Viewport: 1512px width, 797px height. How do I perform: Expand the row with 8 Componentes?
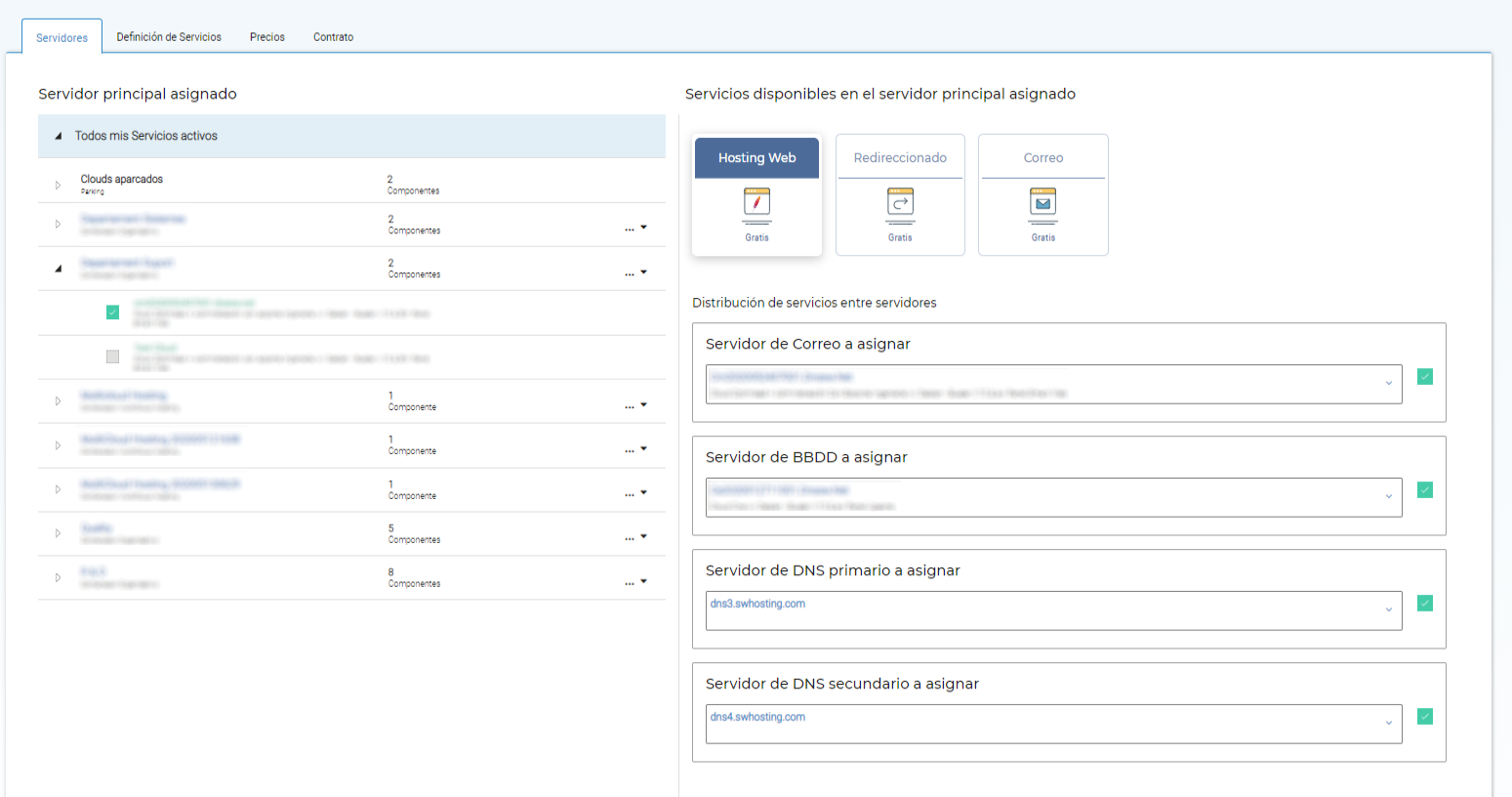pyautogui.click(x=58, y=577)
